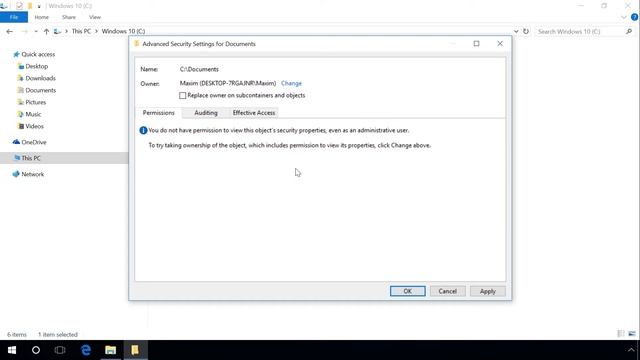Open Task View on taskbar

point(60,350)
